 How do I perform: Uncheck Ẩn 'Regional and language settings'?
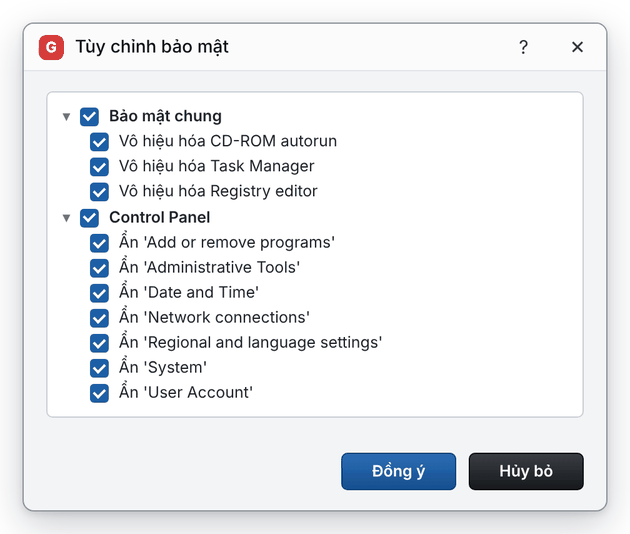99,343
